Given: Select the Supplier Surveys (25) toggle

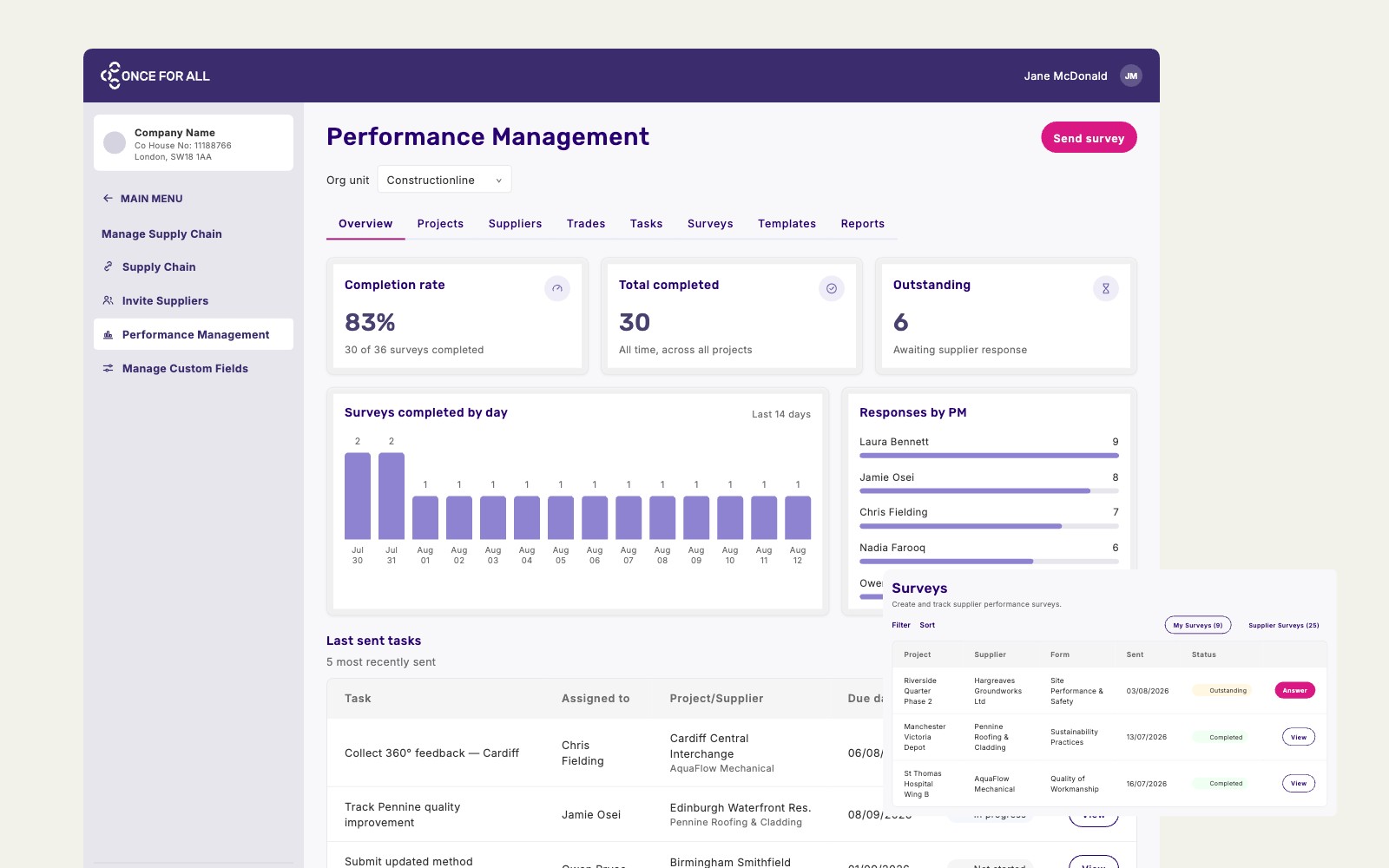Looking at the screenshot, I should [1284, 625].
